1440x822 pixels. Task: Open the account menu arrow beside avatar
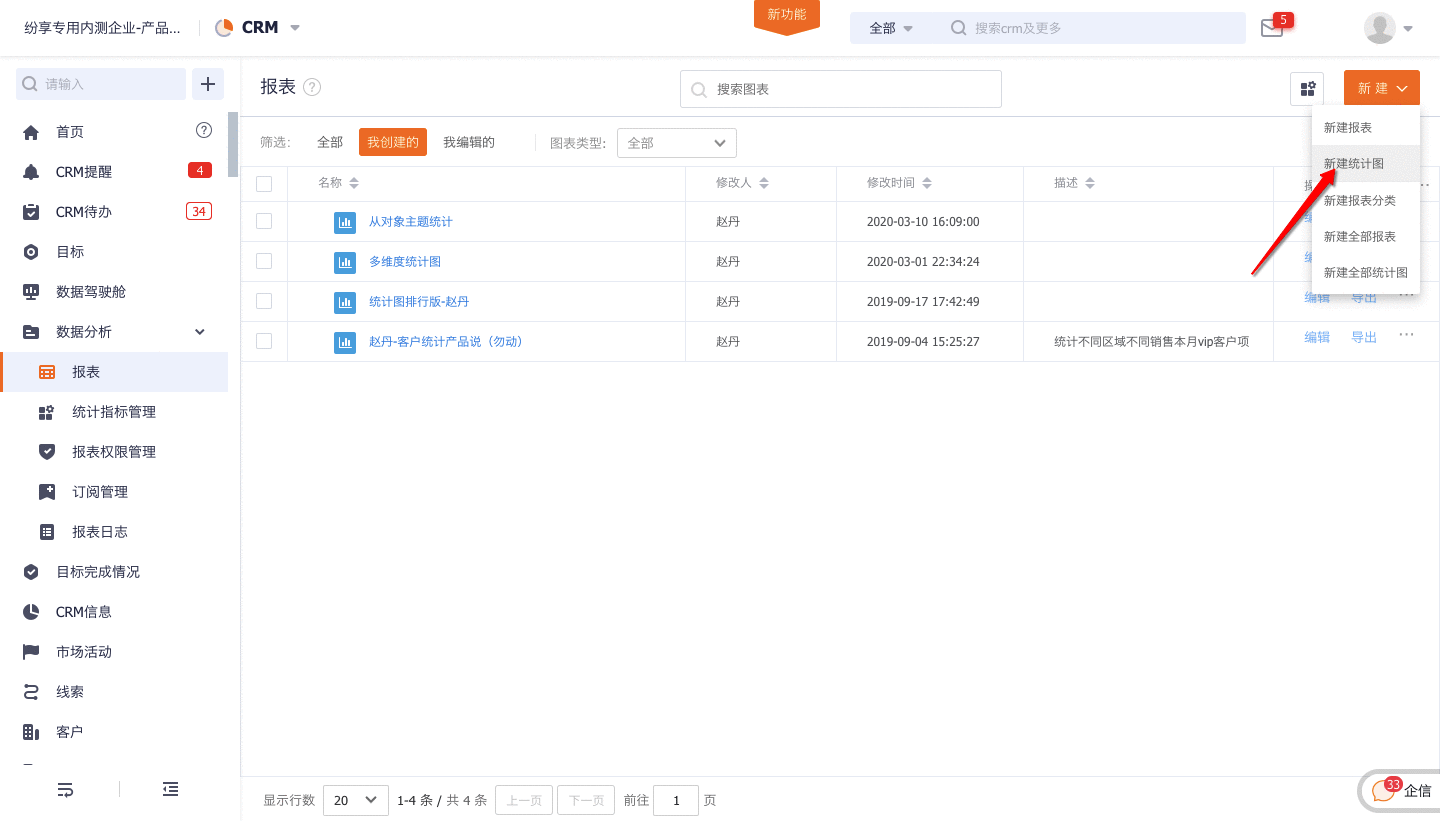coord(1408,28)
